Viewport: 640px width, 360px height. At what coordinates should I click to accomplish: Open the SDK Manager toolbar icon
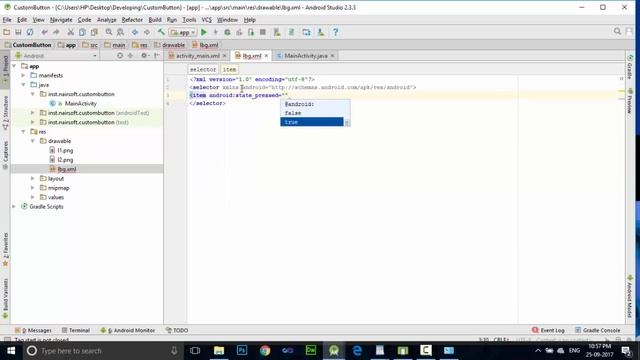(x=321, y=32)
